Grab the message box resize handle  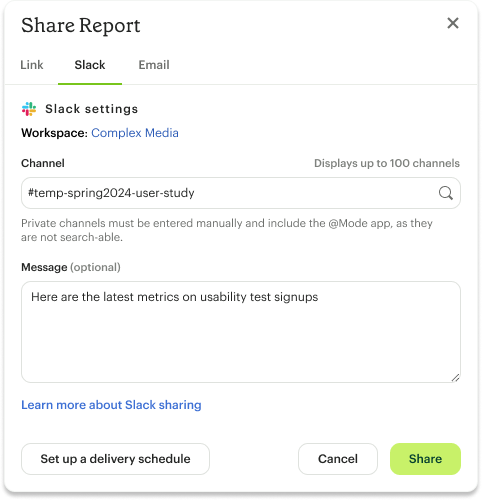tap(455, 378)
